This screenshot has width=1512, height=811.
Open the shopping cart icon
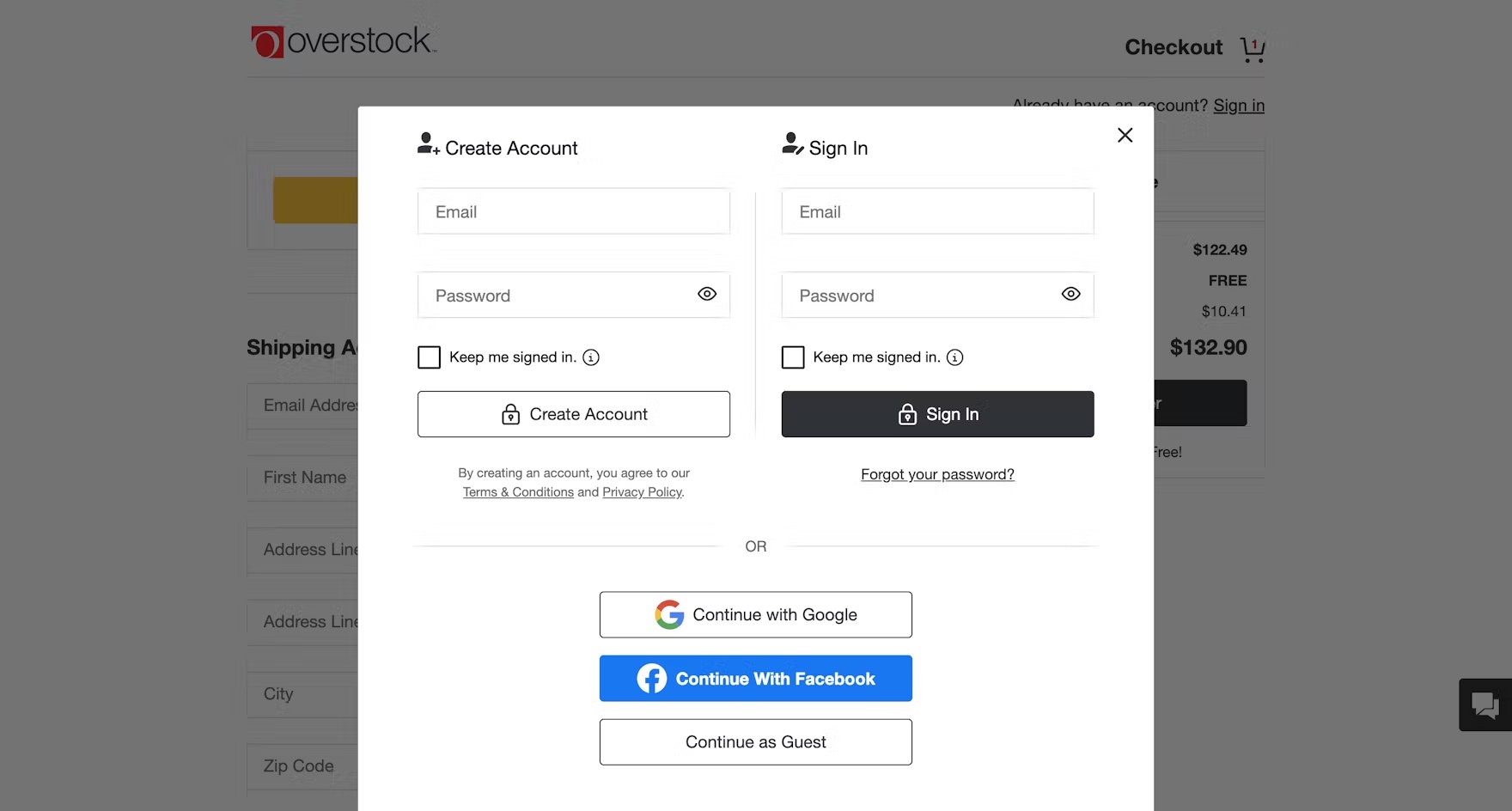[1253, 49]
